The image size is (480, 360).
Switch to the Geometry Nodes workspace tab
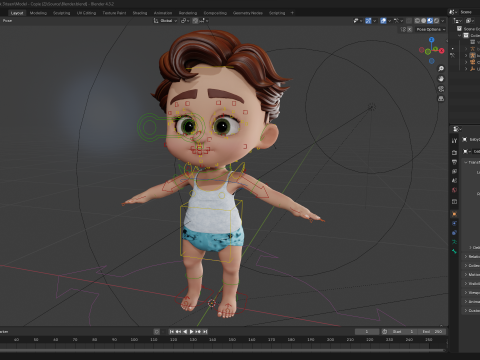tap(248, 13)
